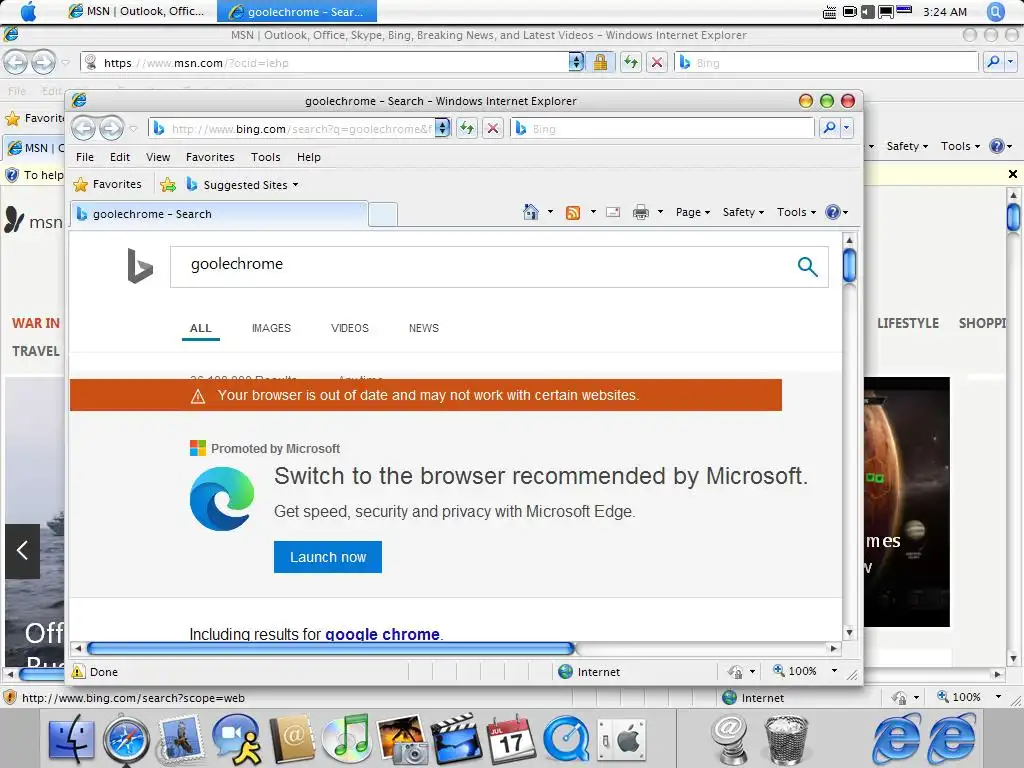
Task: Click the clock showing 3:24 AM
Action: click(944, 12)
